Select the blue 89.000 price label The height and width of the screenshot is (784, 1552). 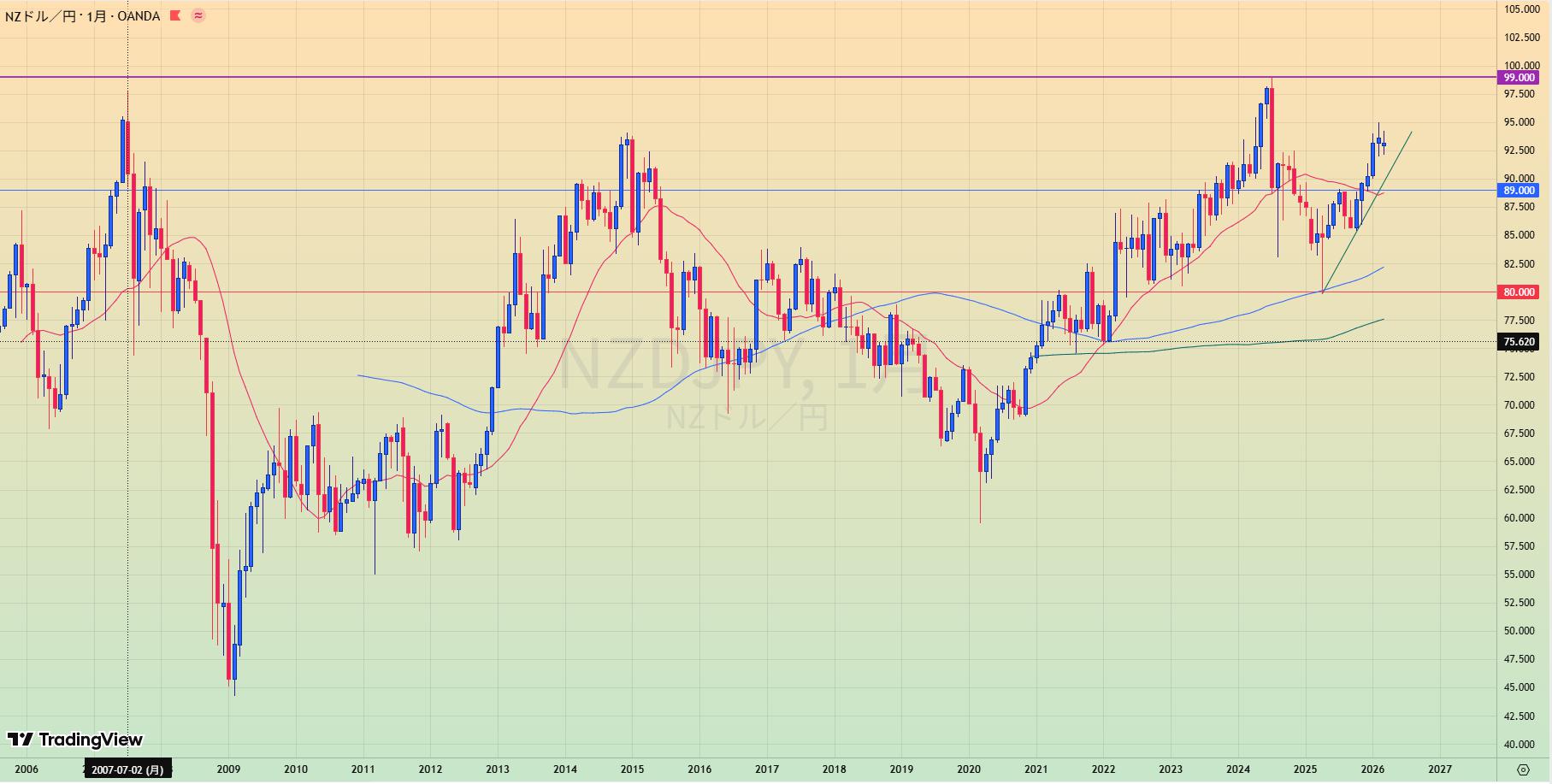pyautogui.click(x=1519, y=191)
